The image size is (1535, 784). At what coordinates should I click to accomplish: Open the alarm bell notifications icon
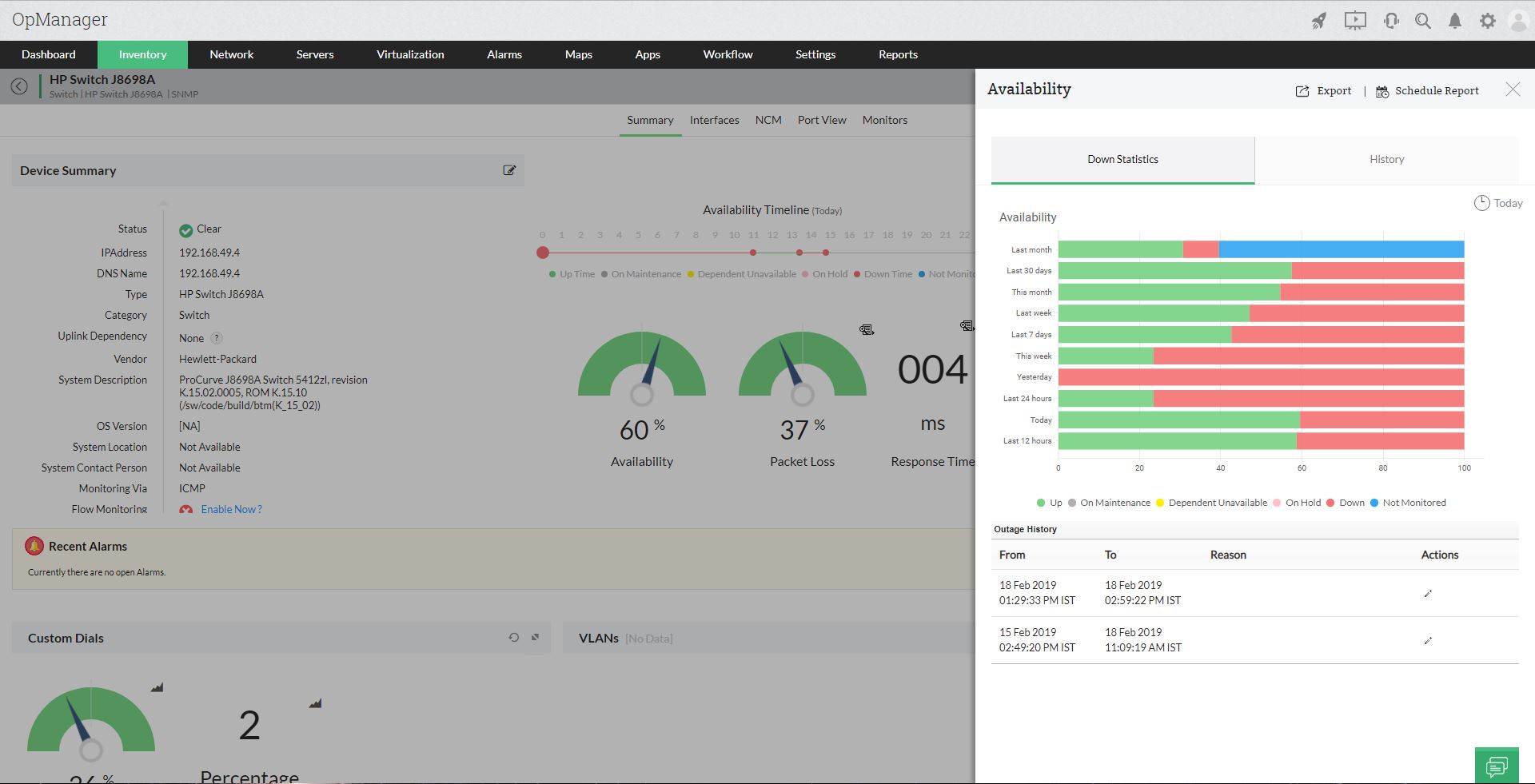pyautogui.click(x=1455, y=21)
